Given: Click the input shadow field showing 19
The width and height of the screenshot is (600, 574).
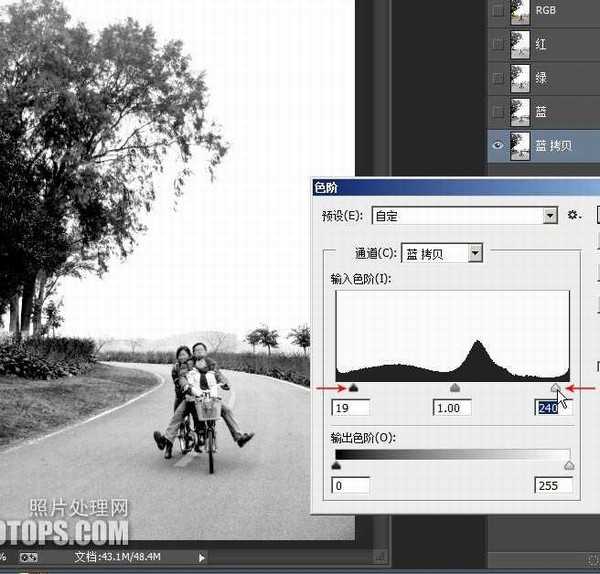Looking at the screenshot, I should [x=351, y=407].
